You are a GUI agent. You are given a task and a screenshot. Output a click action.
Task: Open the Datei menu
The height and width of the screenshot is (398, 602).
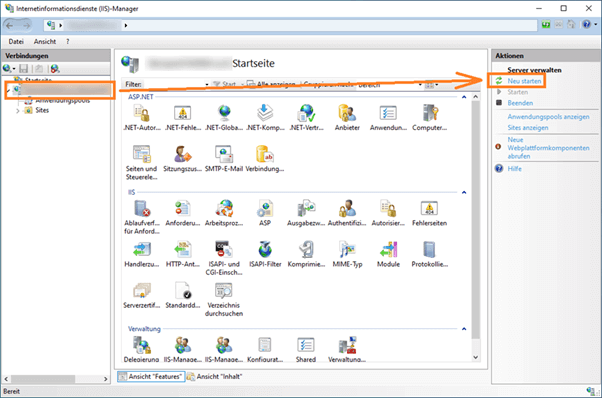[x=16, y=41]
